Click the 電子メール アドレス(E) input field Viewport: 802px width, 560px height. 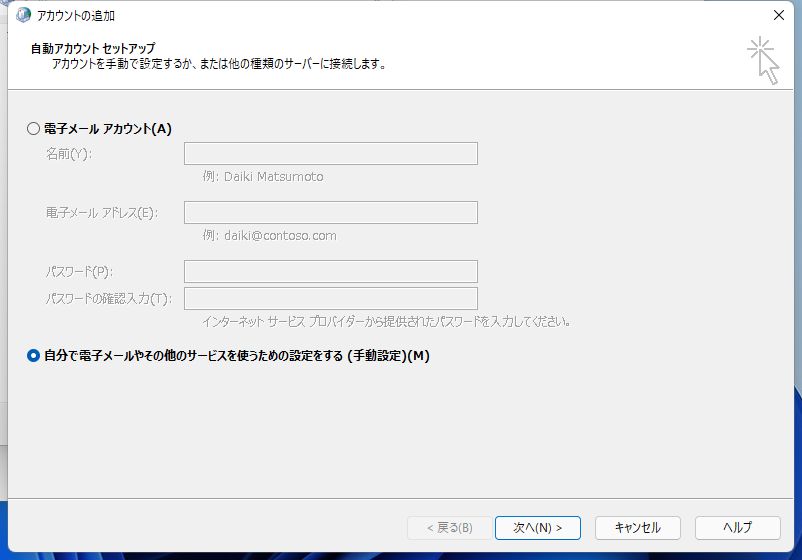[330, 212]
